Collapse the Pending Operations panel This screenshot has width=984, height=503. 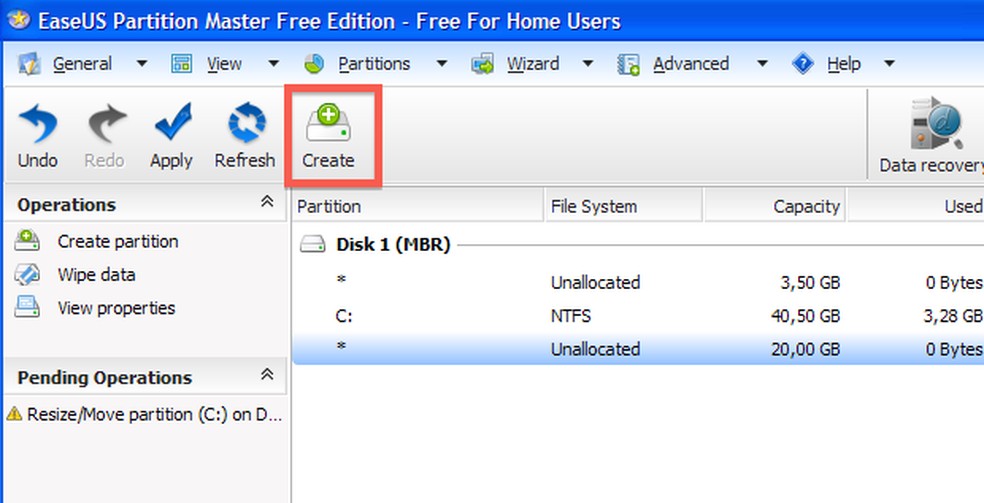click(x=267, y=375)
